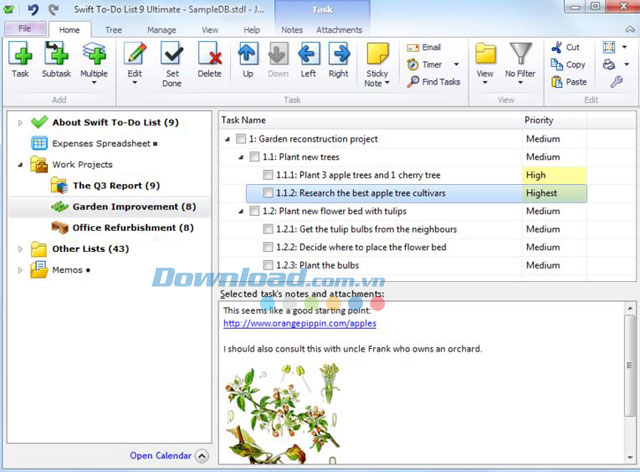Tick checkbox for Plant 3 apple trees
The height and width of the screenshot is (472, 640).
268,175
